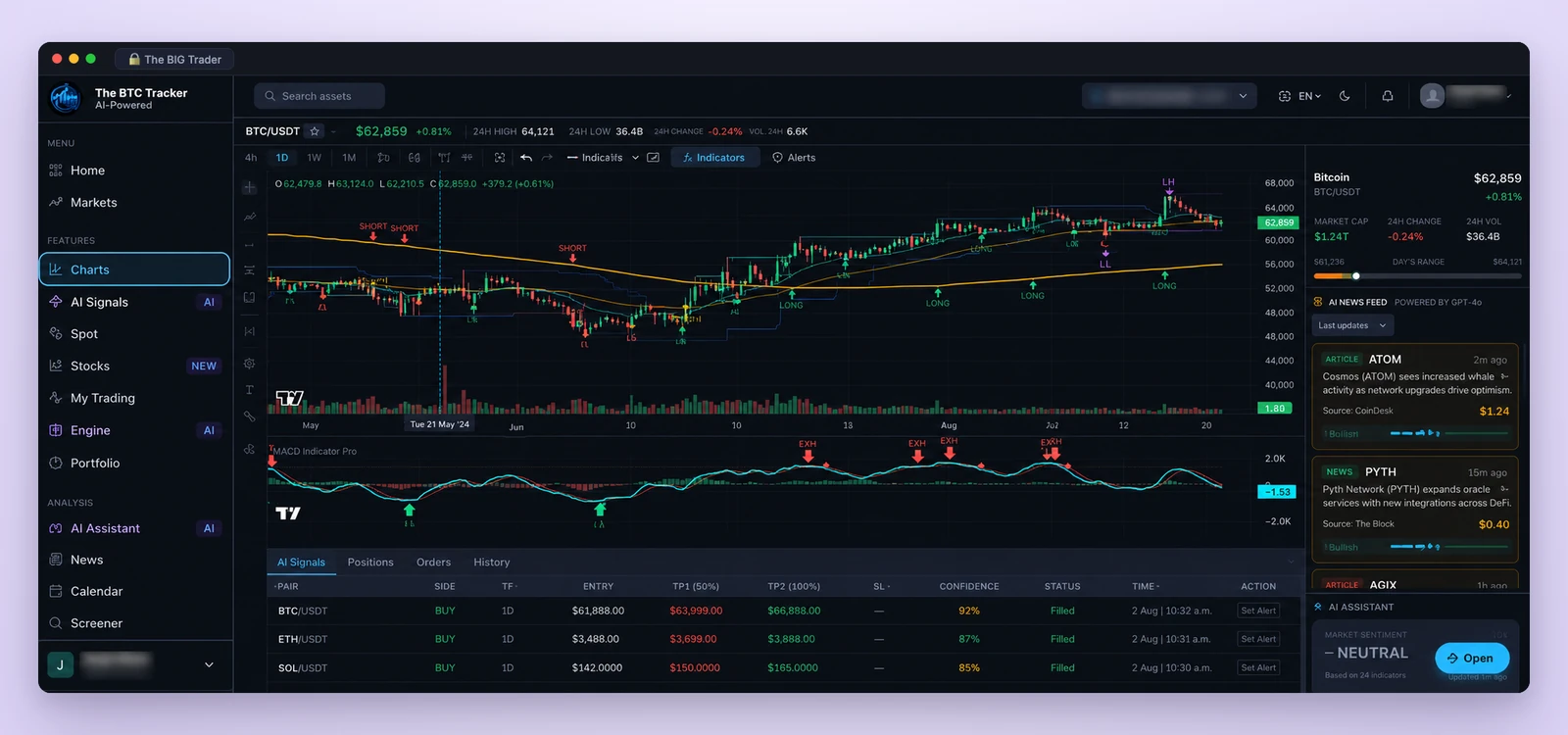Click the fx Indicators button
This screenshot has width=1568, height=735.
click(x=714, y=158)
